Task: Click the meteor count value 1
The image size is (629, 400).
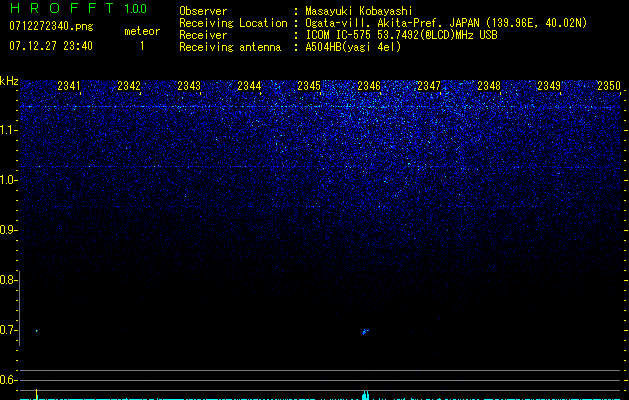Action: pyautogui.click(x=142, y=46)
